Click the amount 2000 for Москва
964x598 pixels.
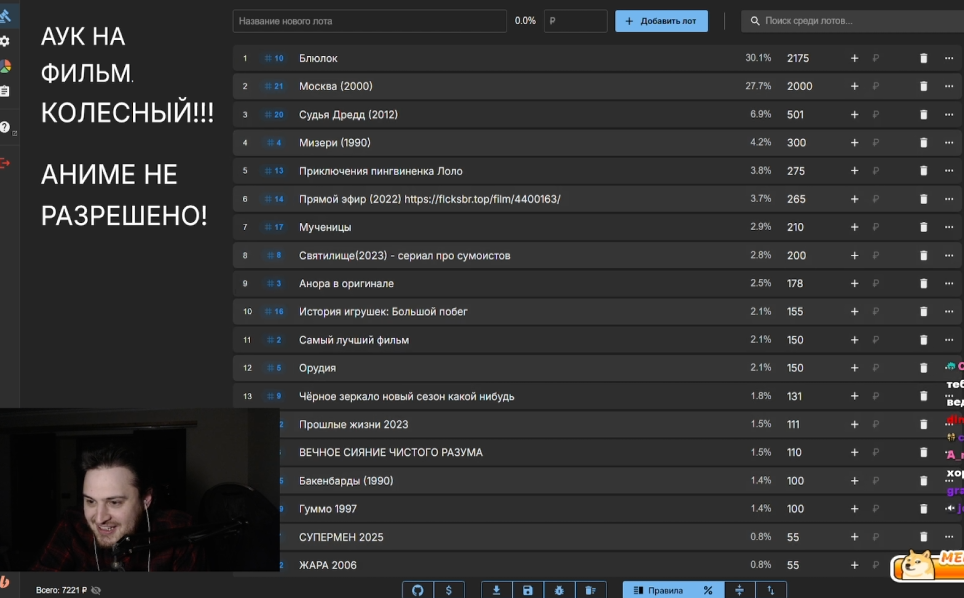tap(799, 87)
